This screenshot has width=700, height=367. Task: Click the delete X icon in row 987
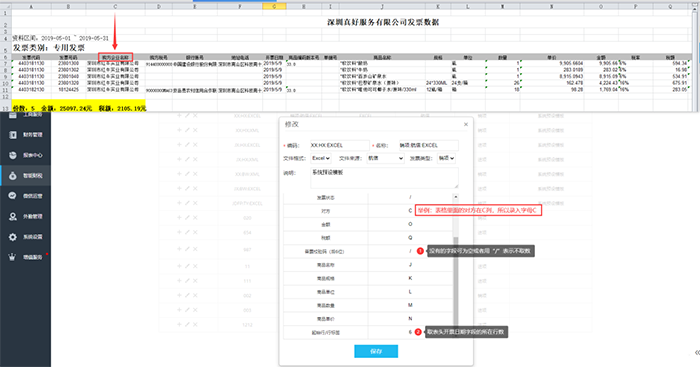tap(195, 249)
